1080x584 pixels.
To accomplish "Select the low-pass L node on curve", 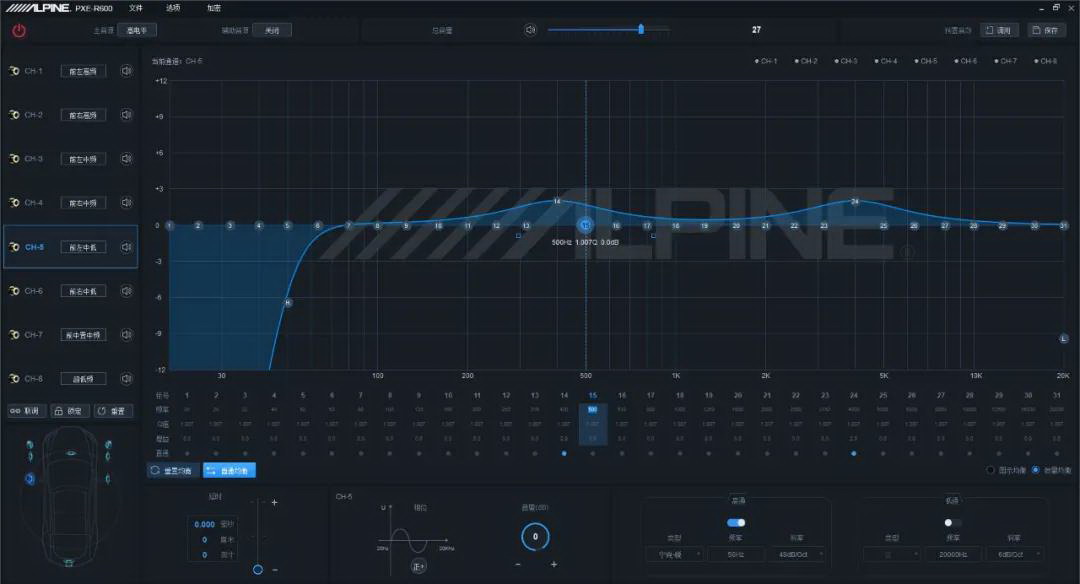I will point(1063,338).
